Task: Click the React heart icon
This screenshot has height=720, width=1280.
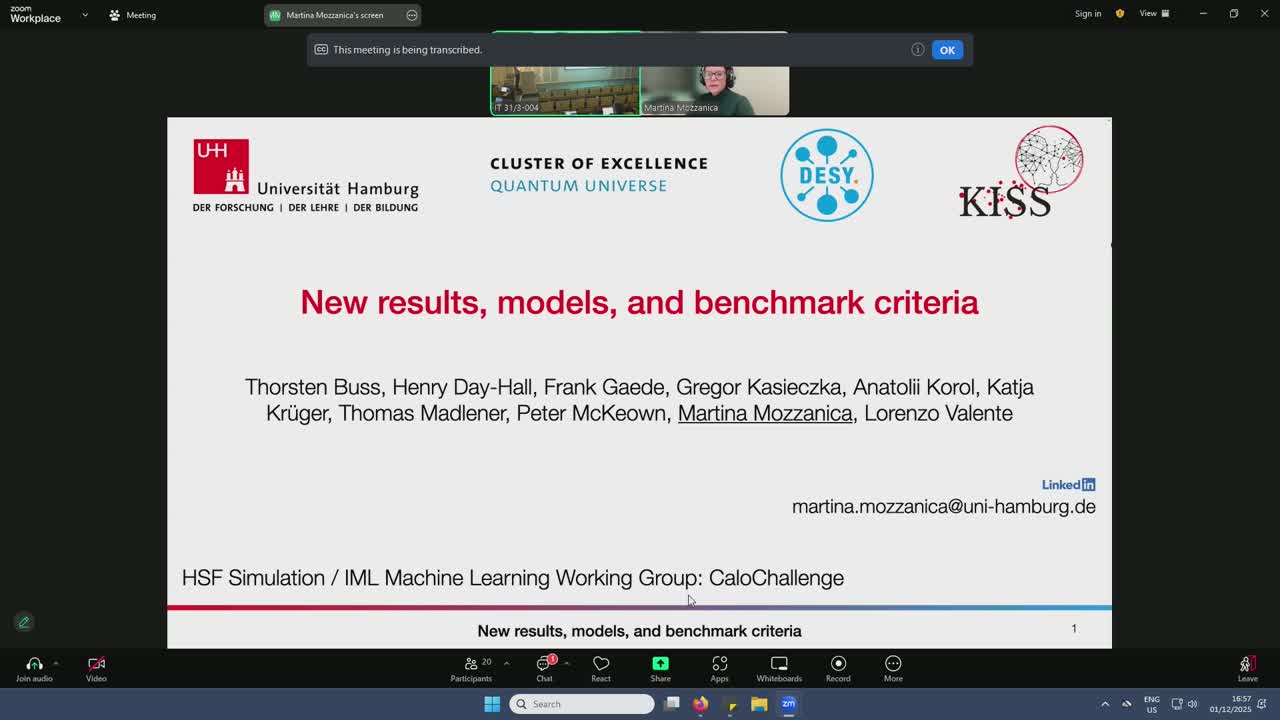Action: (x=601, y=664)
